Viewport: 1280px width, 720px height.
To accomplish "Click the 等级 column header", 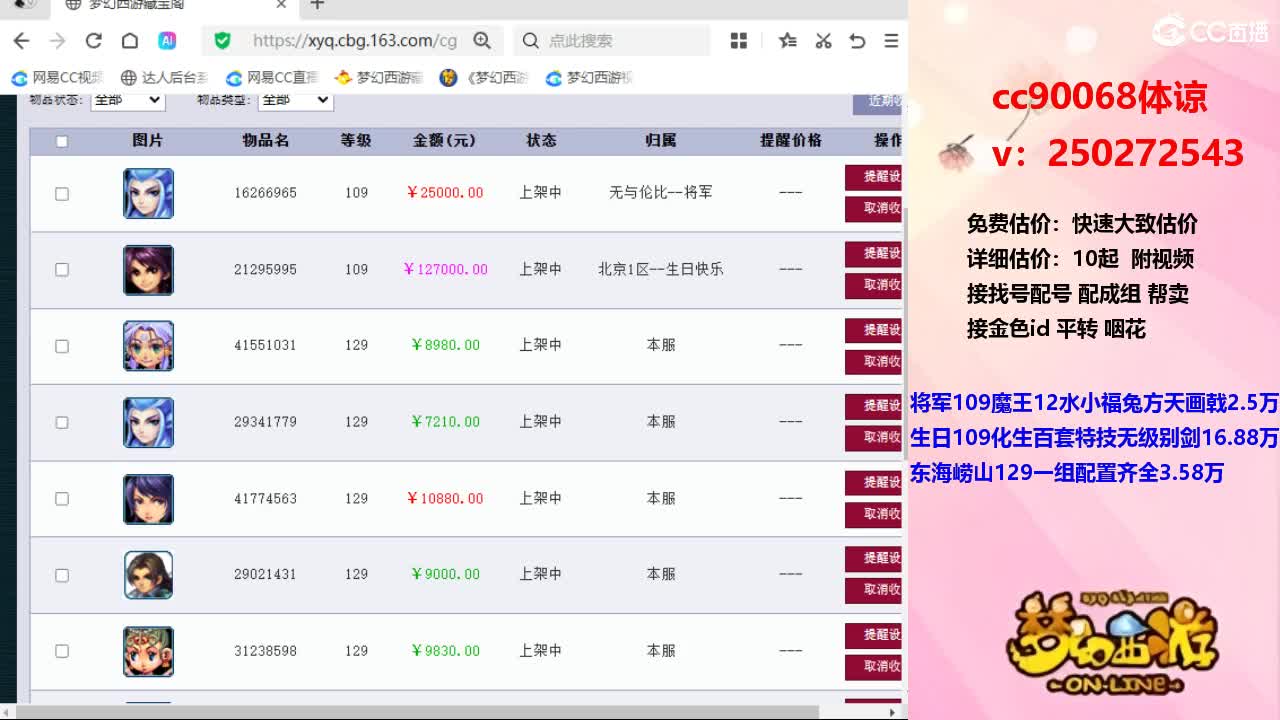I will [x=356, y=141].
